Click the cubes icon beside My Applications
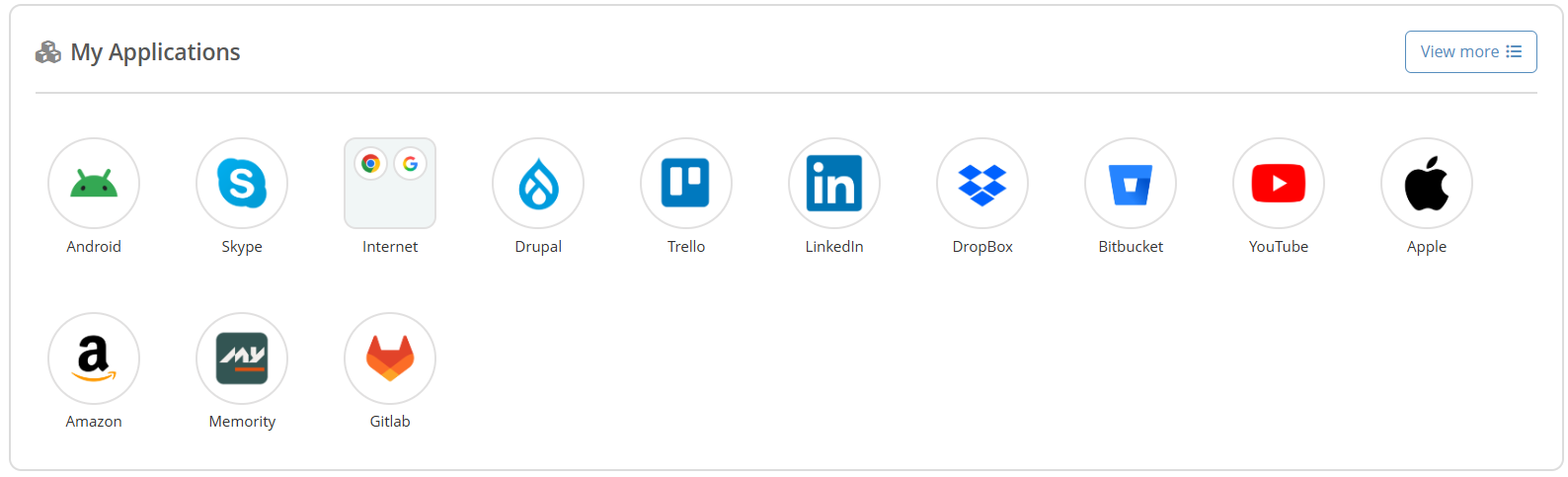Viewport: 1568px width, 477px height. coord(48,52)
